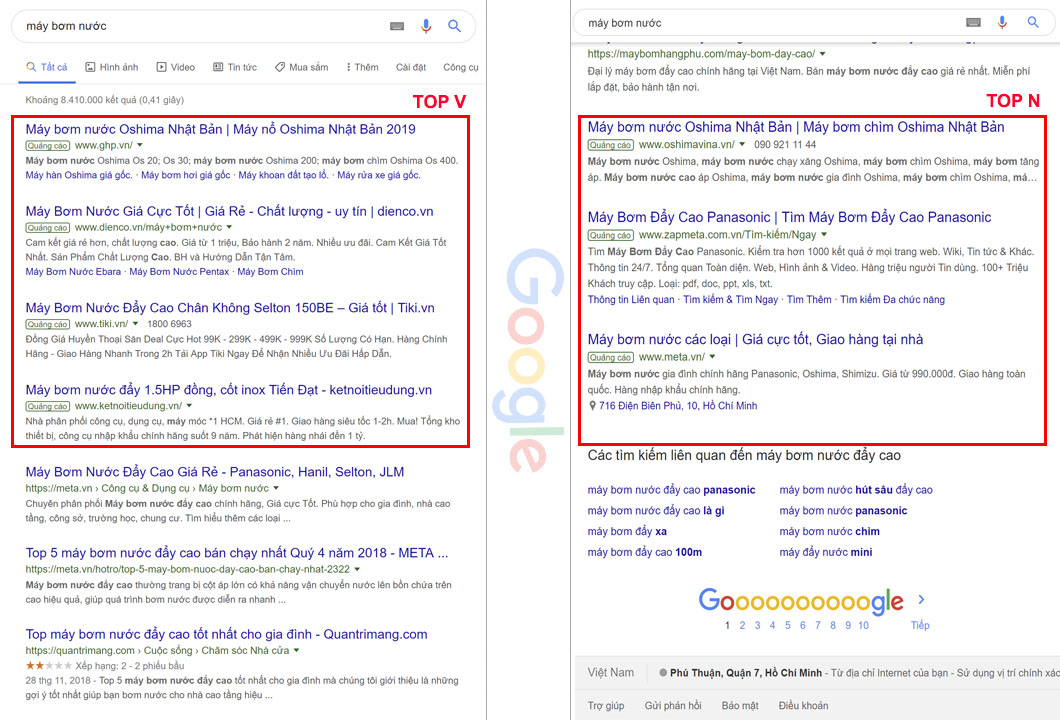Click the magnifier search icon in right page

[x=1033, y=22]
